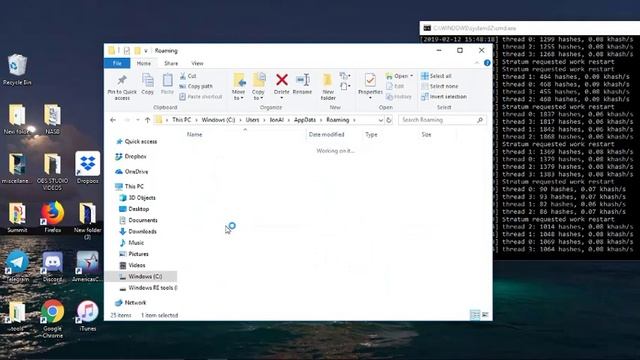
Task: Sort by the Name column header
Action: (194, 134)
